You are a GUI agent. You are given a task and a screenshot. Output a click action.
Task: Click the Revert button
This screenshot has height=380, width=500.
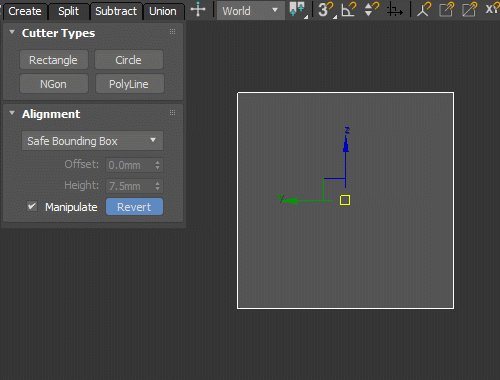click(134, 207)
